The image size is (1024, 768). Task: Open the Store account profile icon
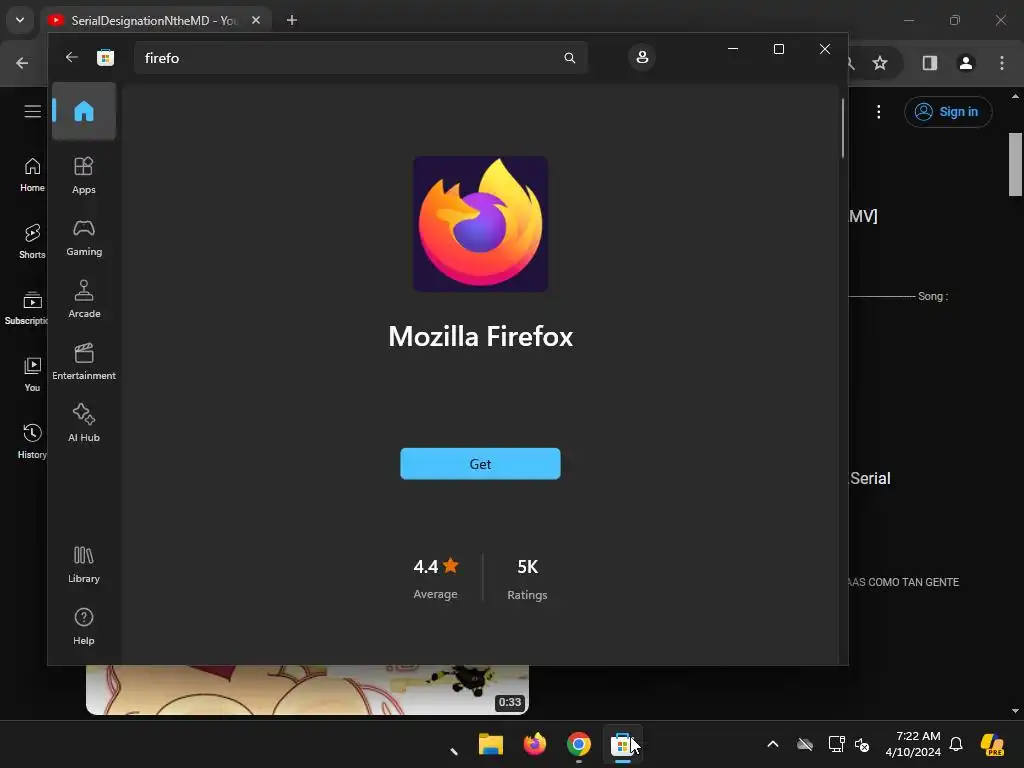(642, 57)
